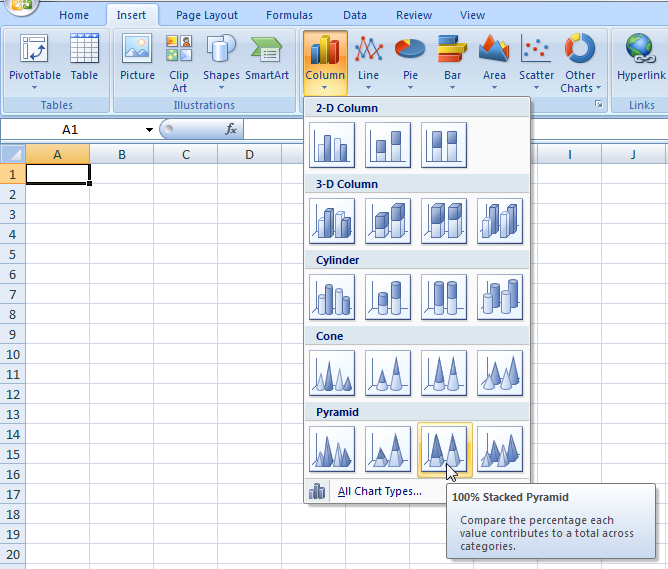Open the Charts group dialog launcher

click(599, 105)
